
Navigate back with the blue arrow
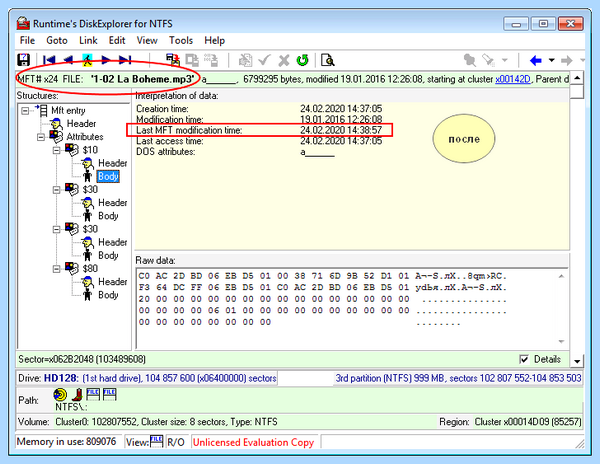click(x=536, y=60)
